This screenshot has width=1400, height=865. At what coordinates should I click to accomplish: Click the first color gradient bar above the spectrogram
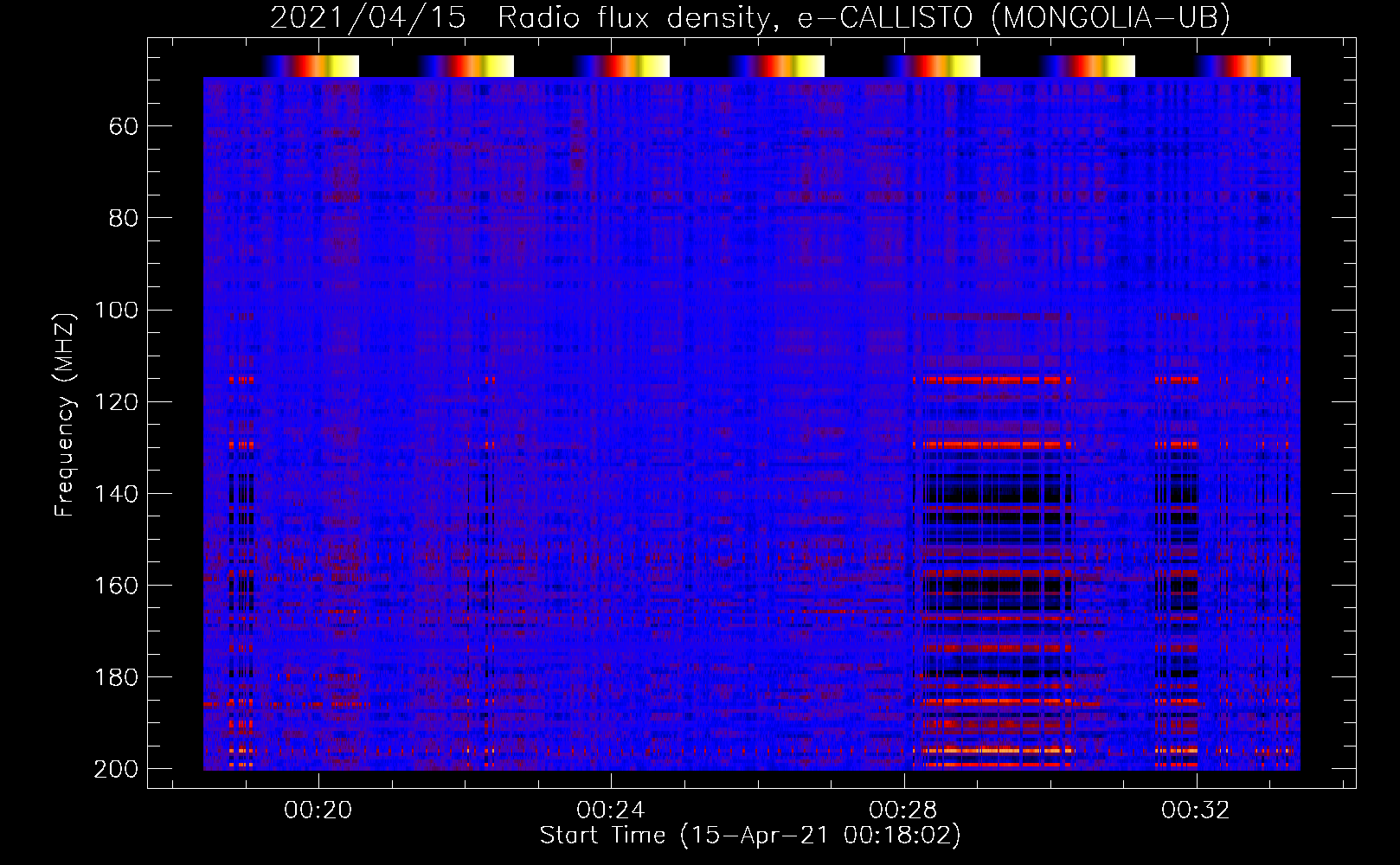[311, 66]
